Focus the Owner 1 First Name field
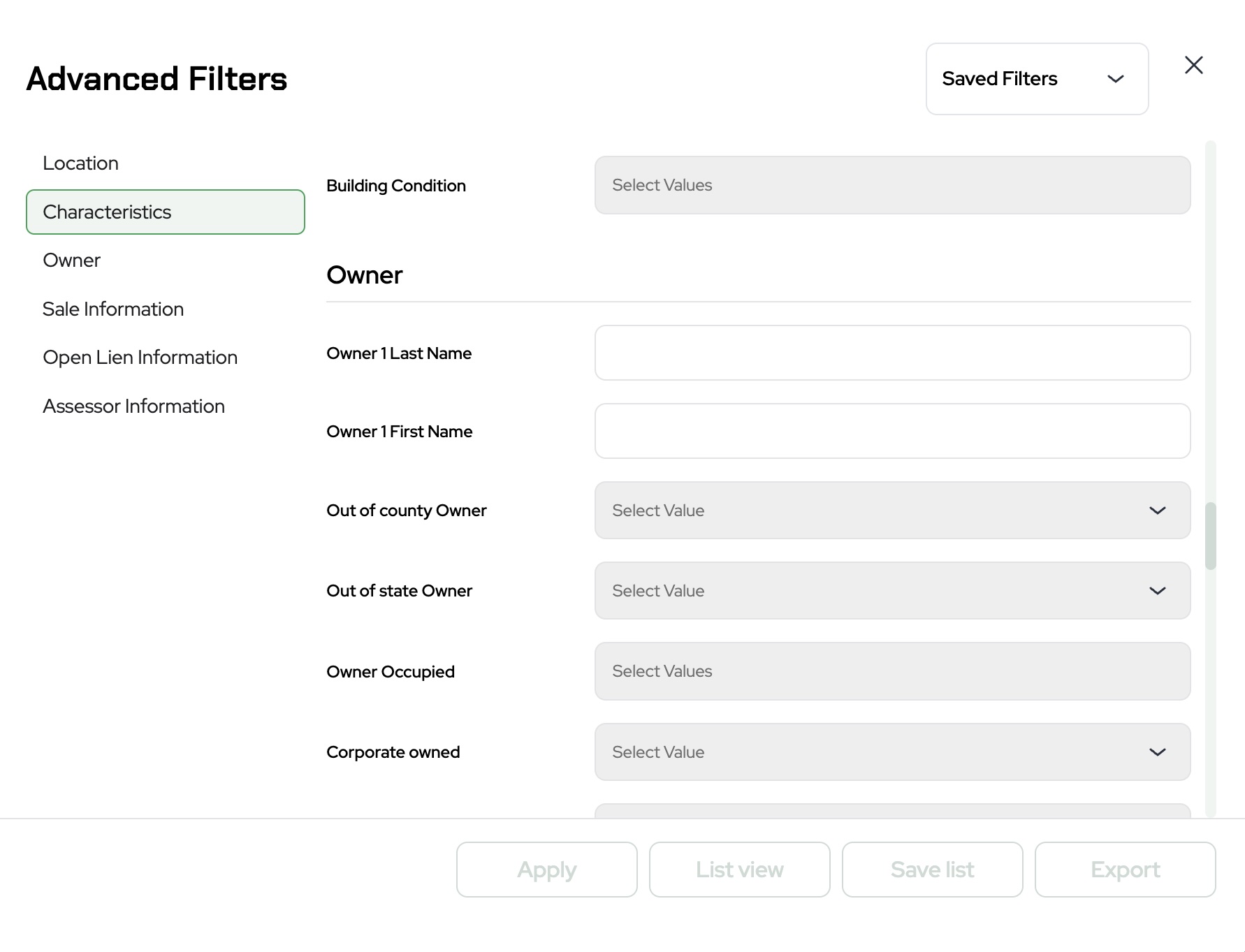The height and width of the screenshot is (952, 1245). (892, 431)
